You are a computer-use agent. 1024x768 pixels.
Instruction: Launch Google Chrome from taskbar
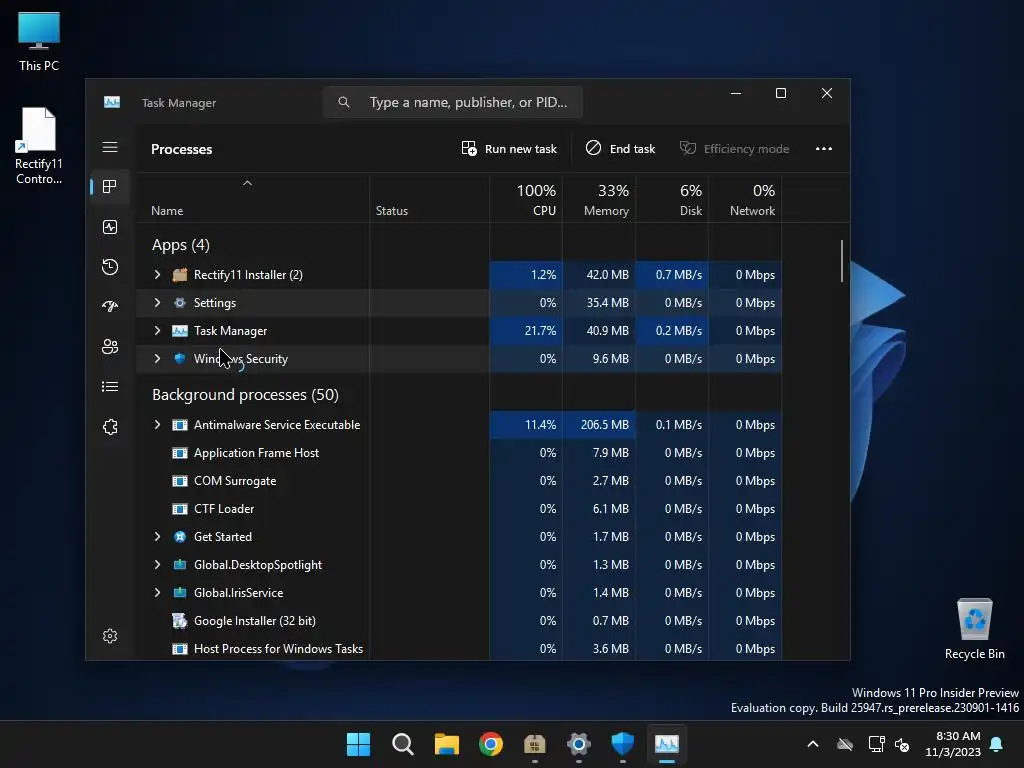490,744
